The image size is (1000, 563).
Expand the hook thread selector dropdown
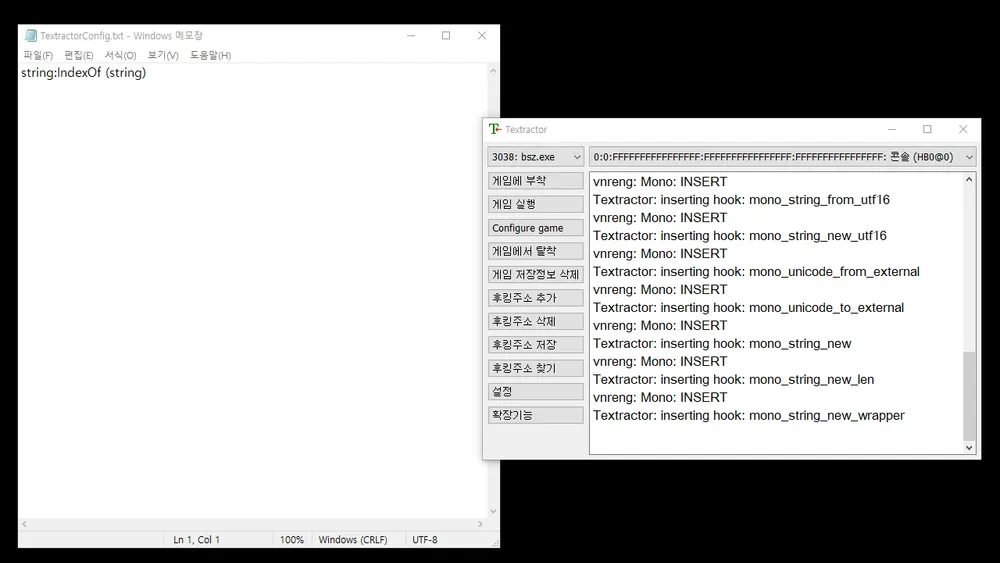[x=783, y=157]
